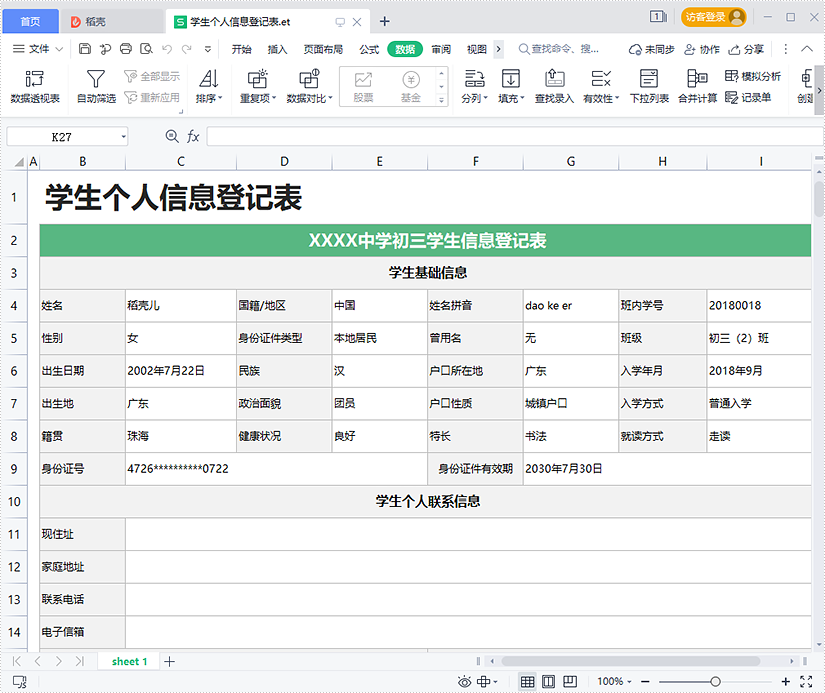Click the fx insert function icon
The image size is (825, 693).
click(x=193, y=137)
